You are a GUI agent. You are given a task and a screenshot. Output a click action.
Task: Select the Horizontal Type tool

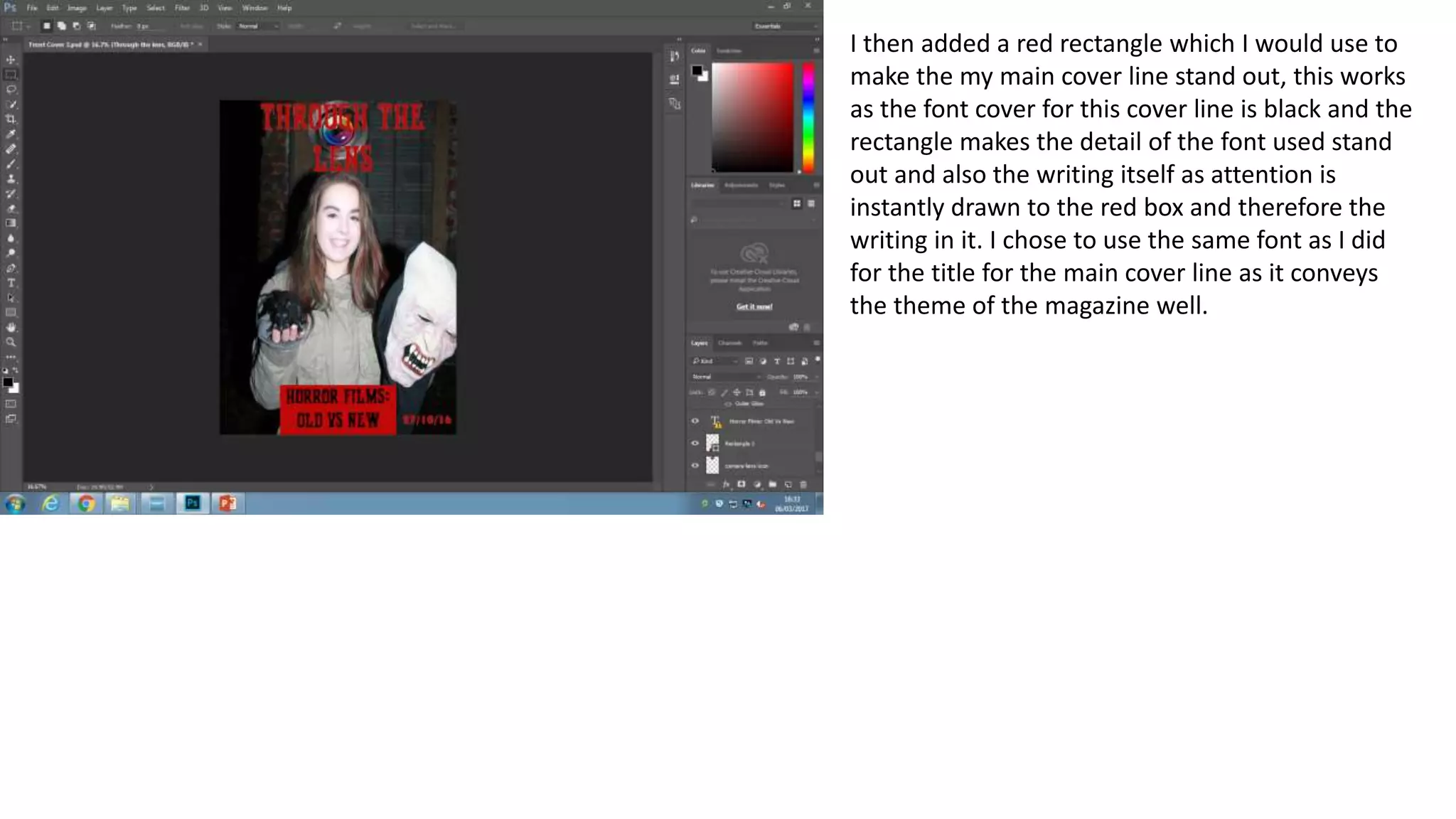(11, 283)
